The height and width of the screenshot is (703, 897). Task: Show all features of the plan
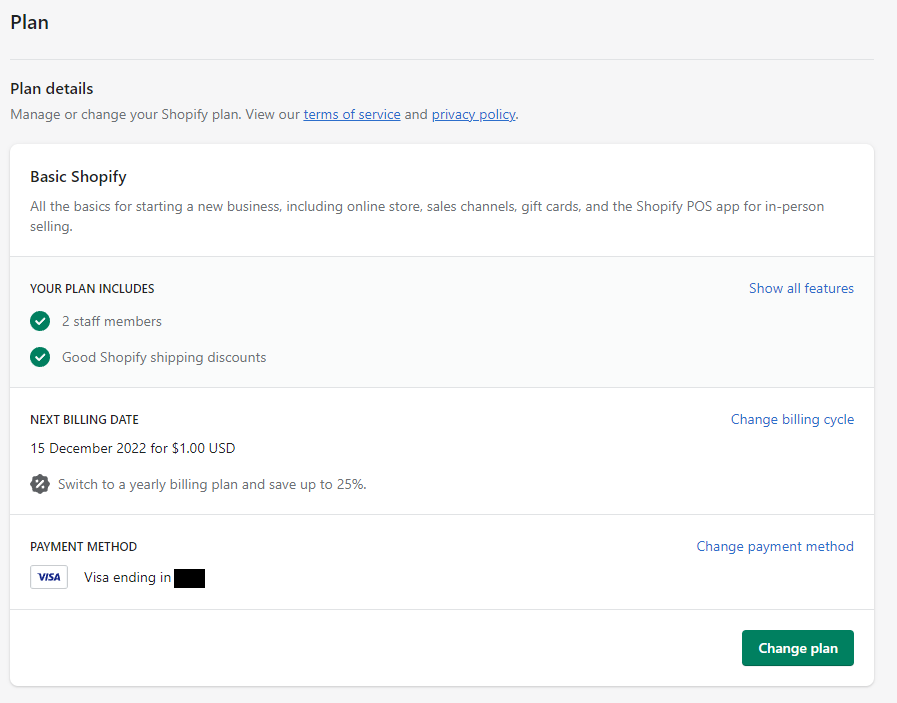[x=801, y=288]
